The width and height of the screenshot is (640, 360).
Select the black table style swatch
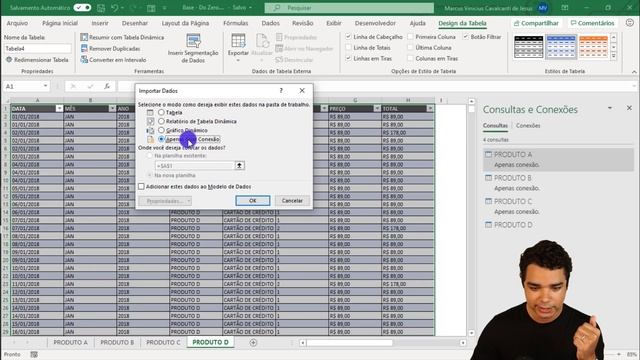[528, 47]
